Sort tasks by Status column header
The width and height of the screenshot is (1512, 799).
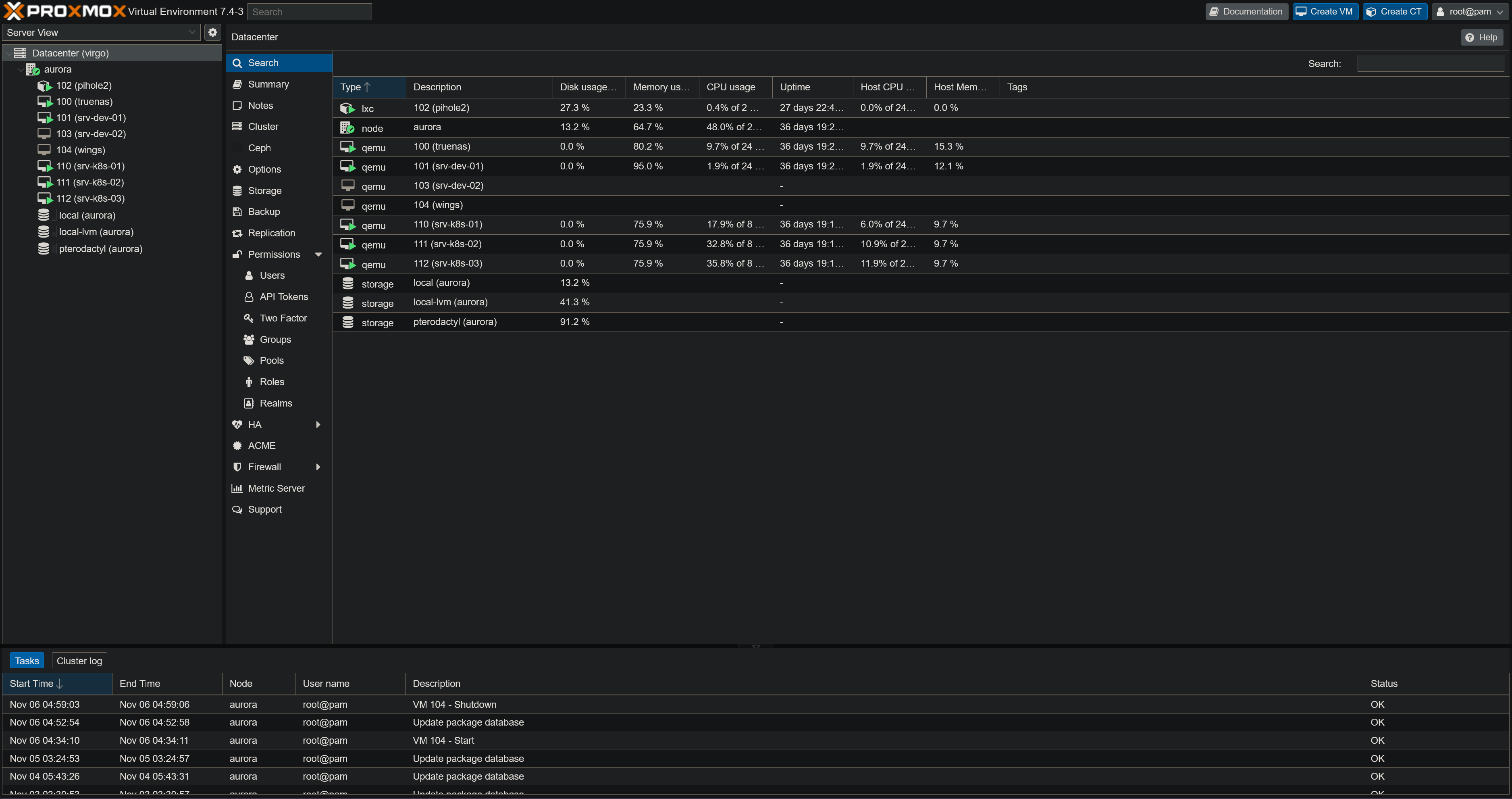[1435, 683]
